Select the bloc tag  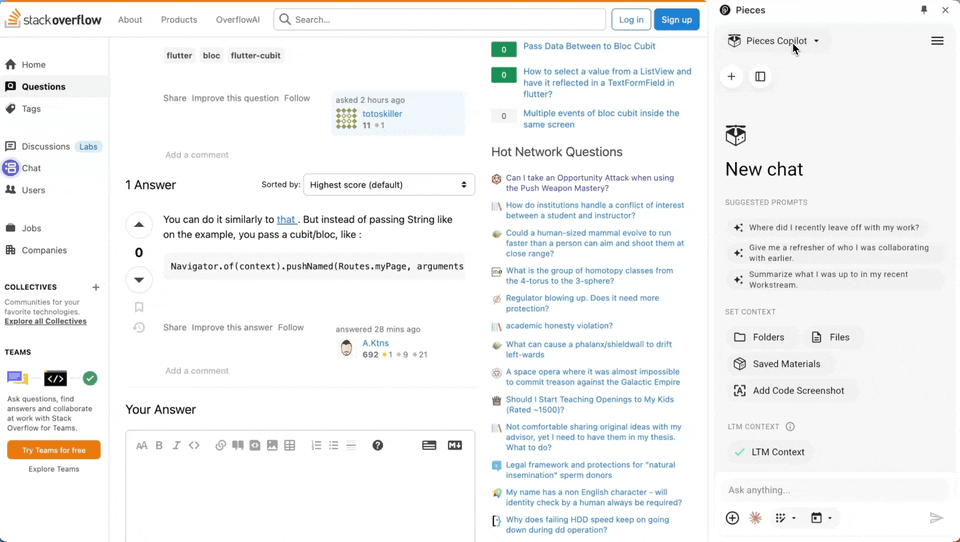tap(211, 55)
